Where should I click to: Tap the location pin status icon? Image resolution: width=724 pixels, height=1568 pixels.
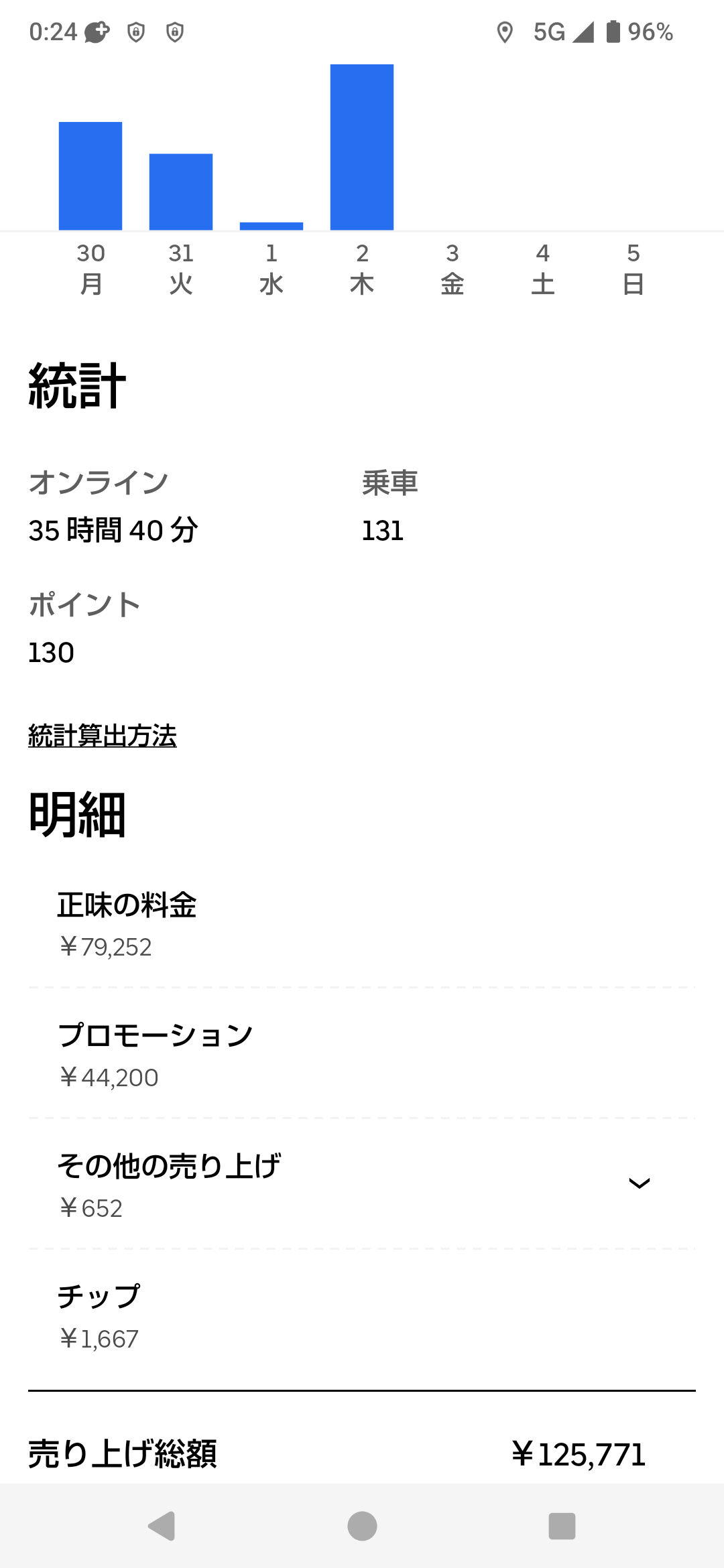[x=505, y=32]
